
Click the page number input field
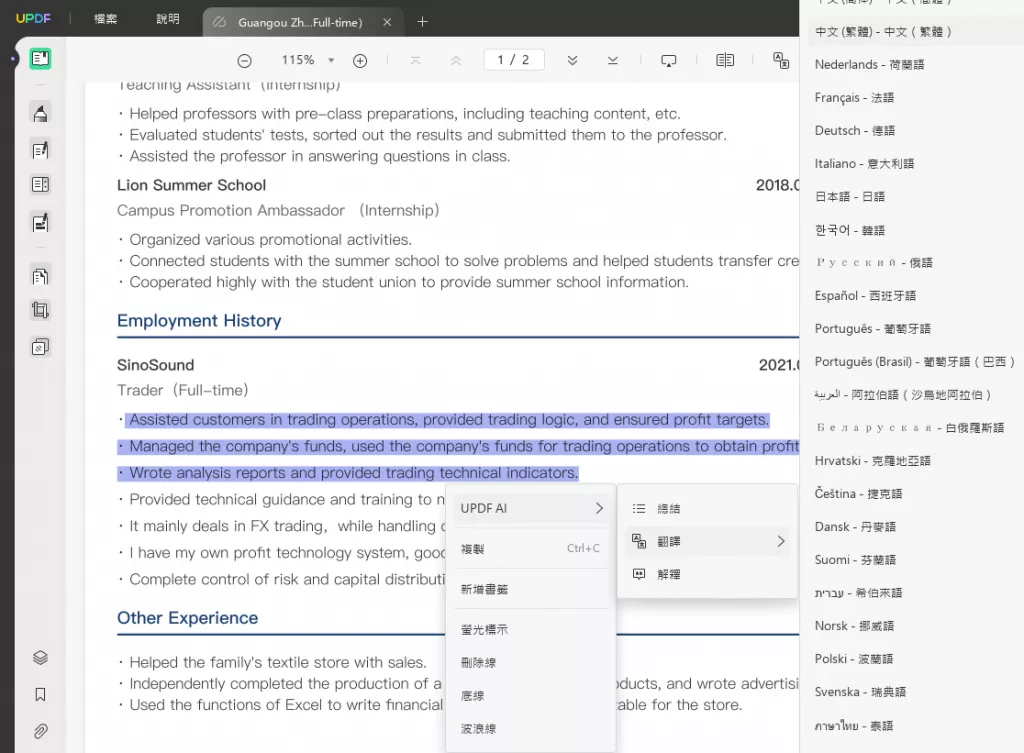(x=514, y=60)
